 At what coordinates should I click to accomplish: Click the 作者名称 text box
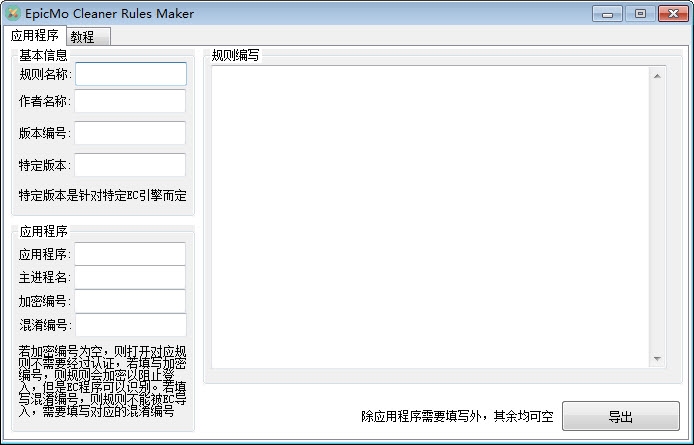(130, 101)
